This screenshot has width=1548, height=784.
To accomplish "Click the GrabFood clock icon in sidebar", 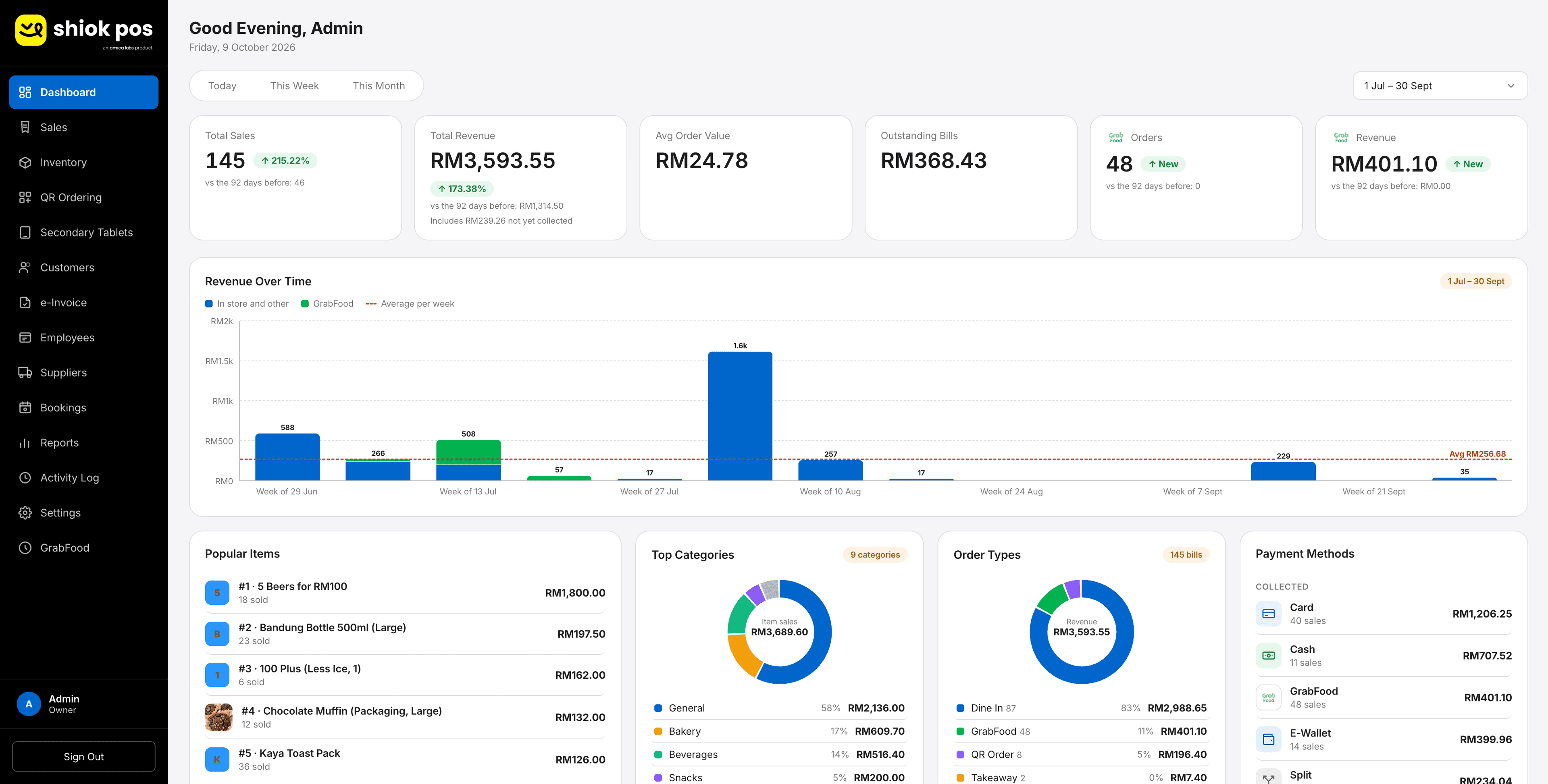I will click(25, 548).
